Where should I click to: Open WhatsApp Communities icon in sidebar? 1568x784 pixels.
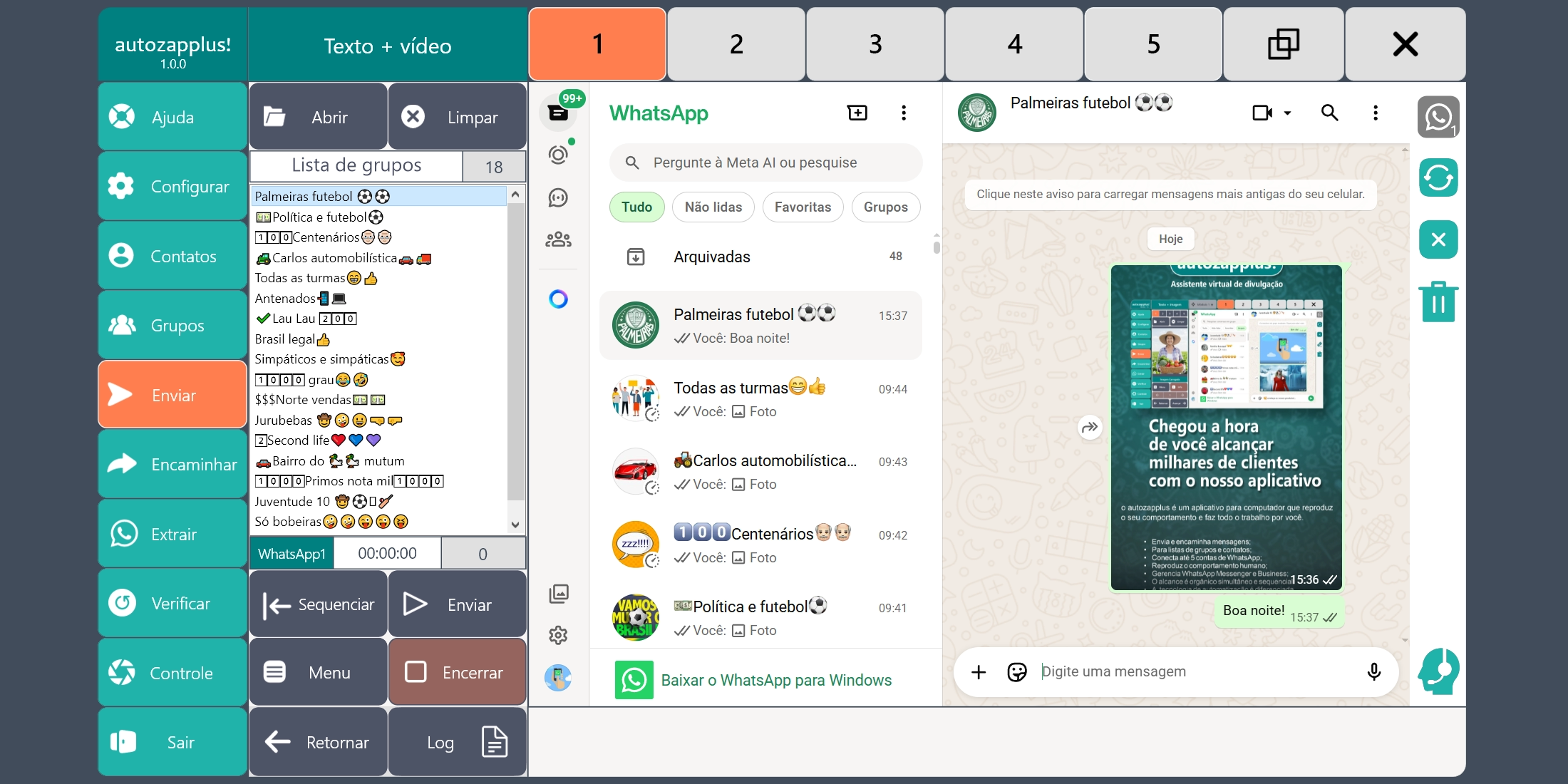pyautogui.click(x=558, y=239)
